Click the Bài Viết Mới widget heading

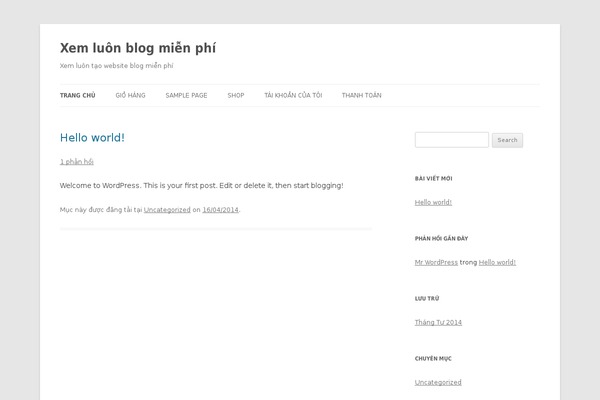(434, 178)
